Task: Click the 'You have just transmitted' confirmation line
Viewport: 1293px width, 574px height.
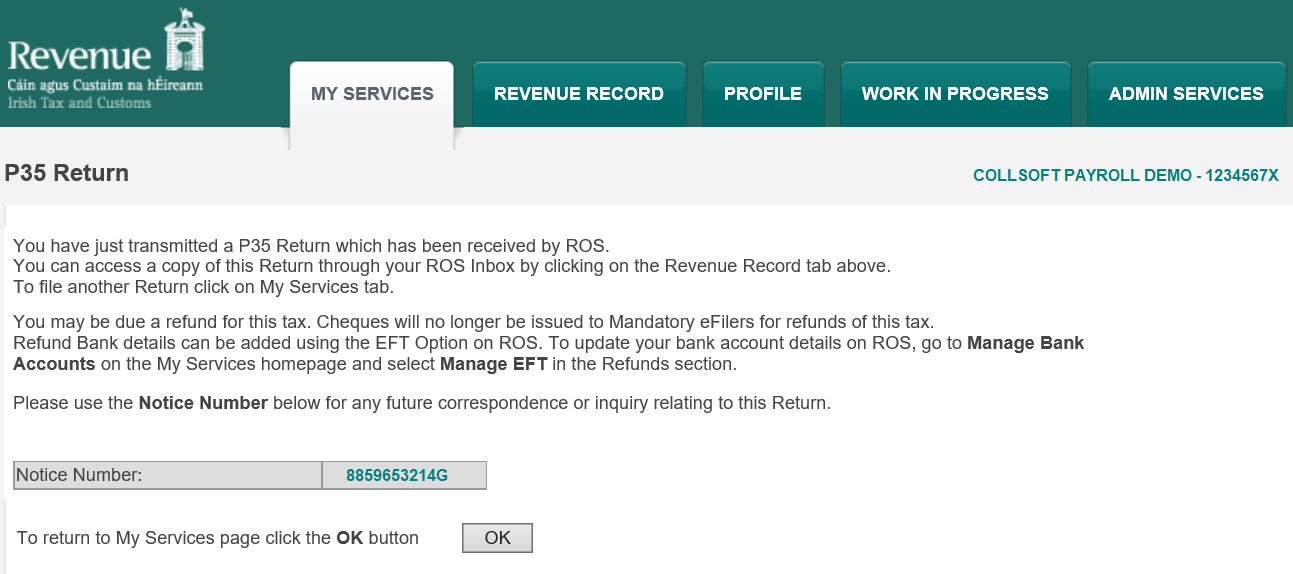Action: (310, 245)
